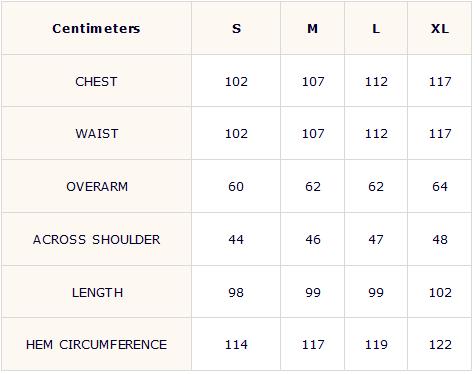Select length value 98 for size S
The image size is (475, 374).
(236, 293)
